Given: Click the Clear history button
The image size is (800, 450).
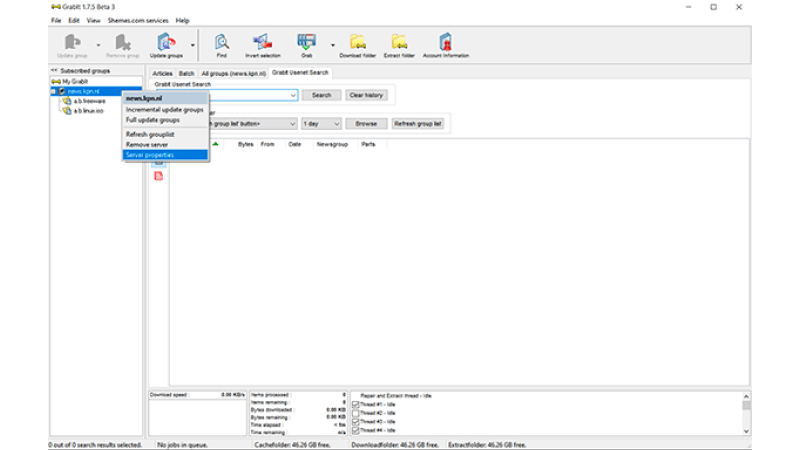Looking at the screenshot, I should [x=366, y=95].
